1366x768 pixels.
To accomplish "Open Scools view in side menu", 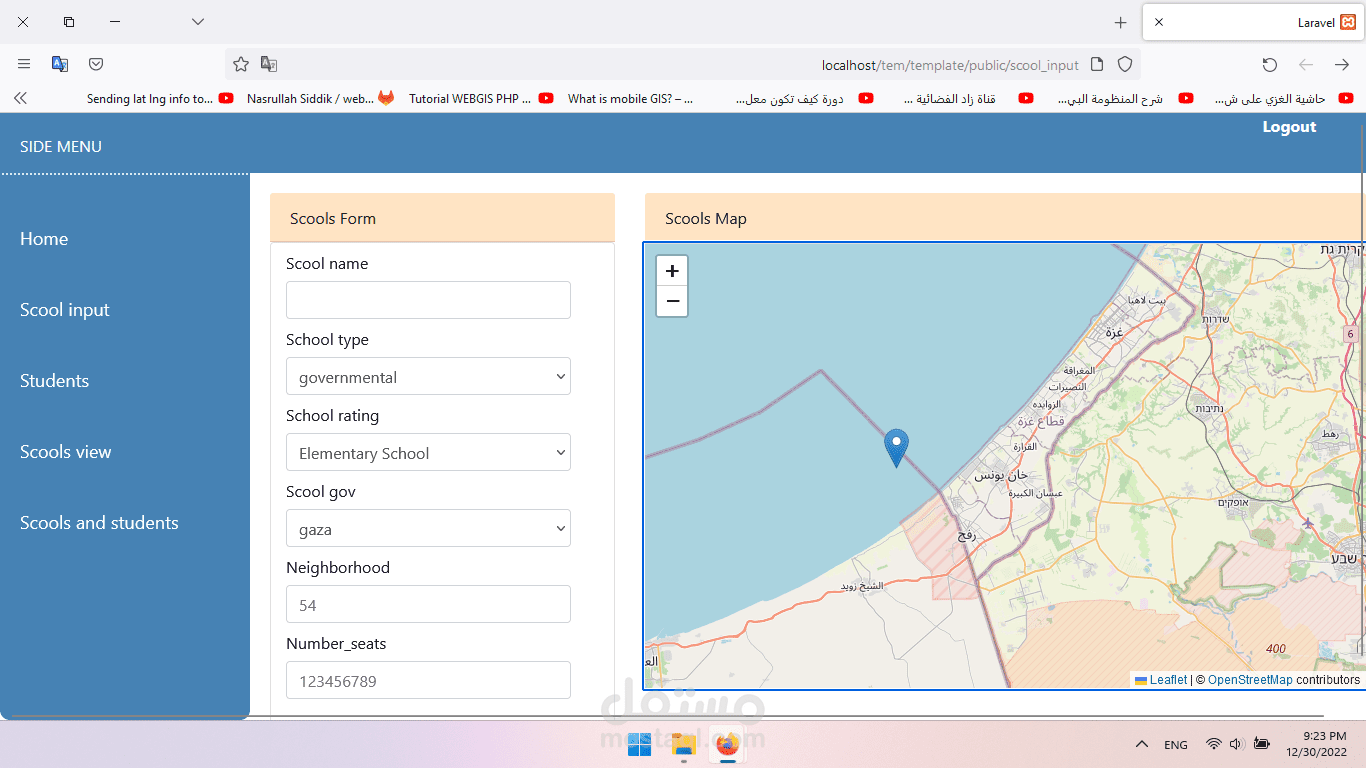I will tap(66, 452).
